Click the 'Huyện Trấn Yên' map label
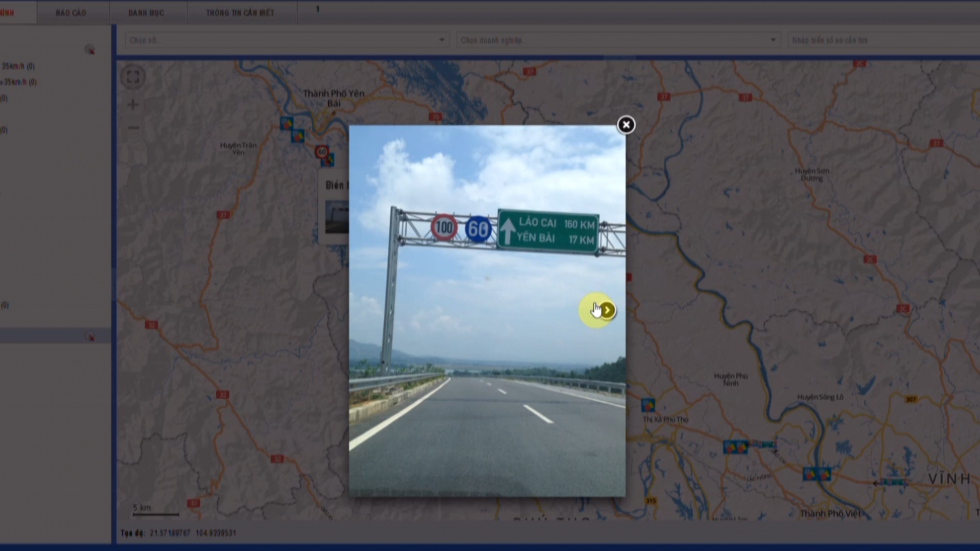Image resolution: width=980 pixels, height=551 pixels. click(238, 149)
